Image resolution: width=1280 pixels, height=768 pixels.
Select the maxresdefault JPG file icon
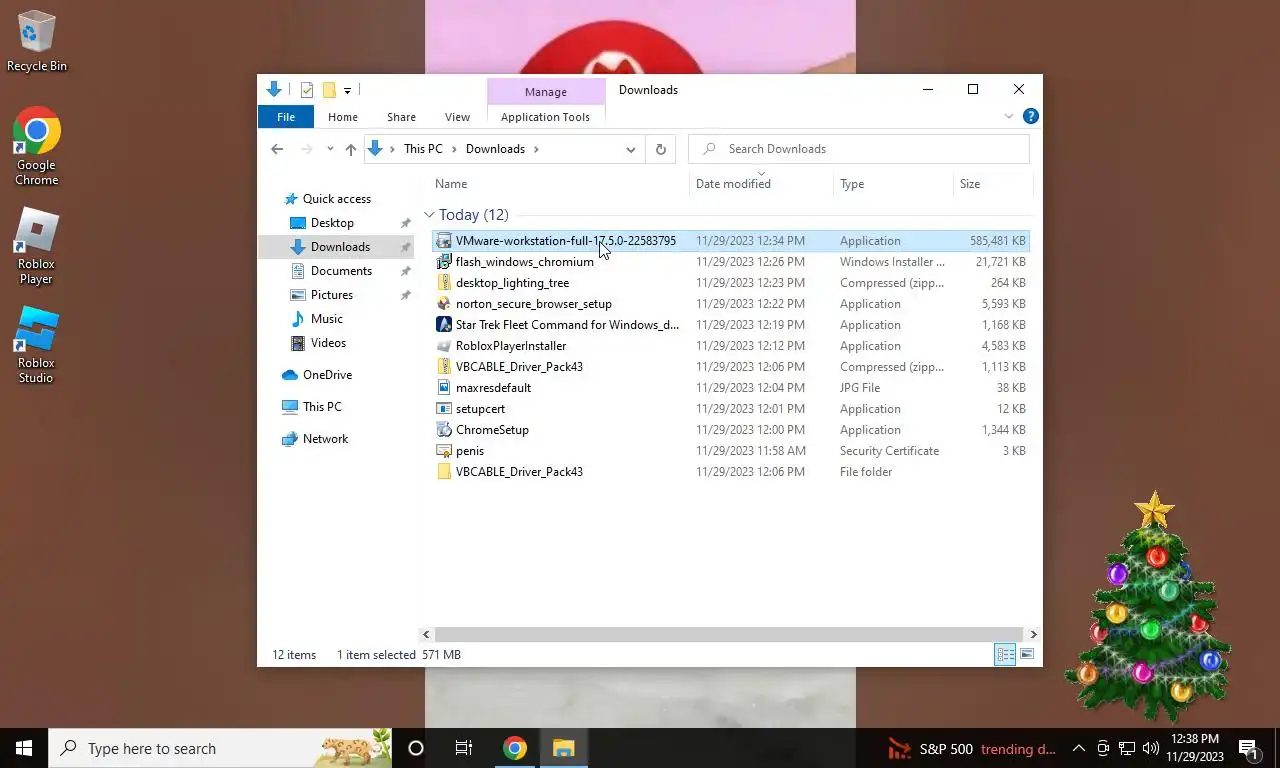click(x=444, y=388)
